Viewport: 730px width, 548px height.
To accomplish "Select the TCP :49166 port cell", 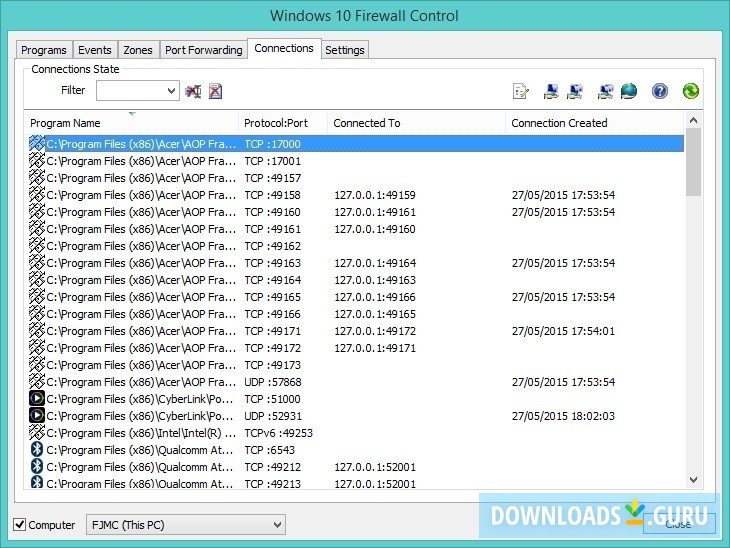I will pyautogui.click(x=272, y=314).
